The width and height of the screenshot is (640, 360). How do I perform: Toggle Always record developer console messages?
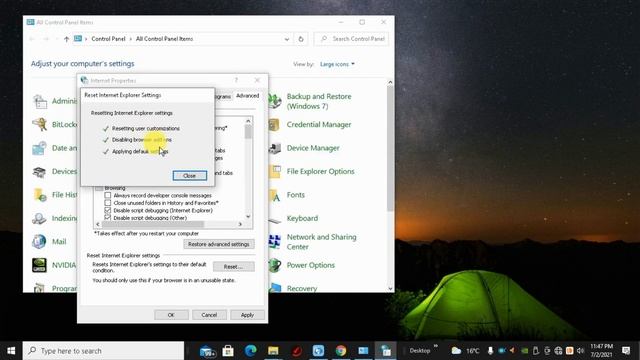[x=108, y=196]
